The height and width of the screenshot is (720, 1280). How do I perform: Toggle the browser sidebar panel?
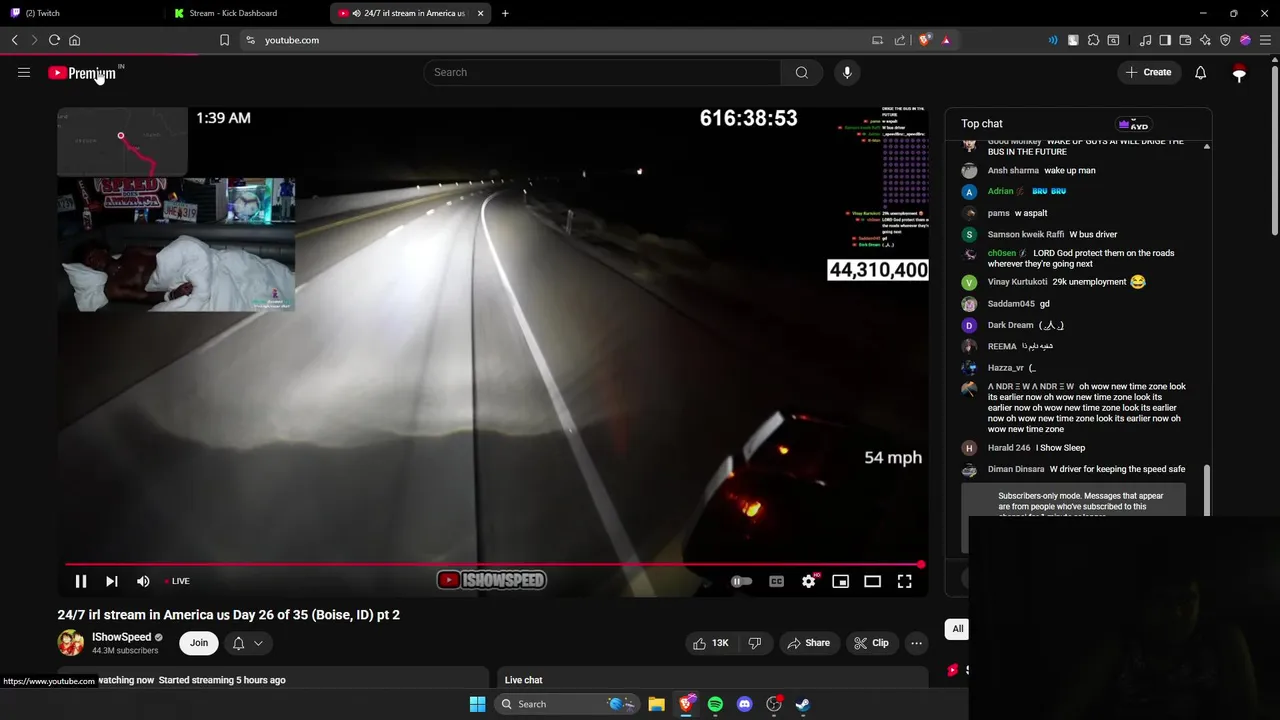[x=1165, y=40]
